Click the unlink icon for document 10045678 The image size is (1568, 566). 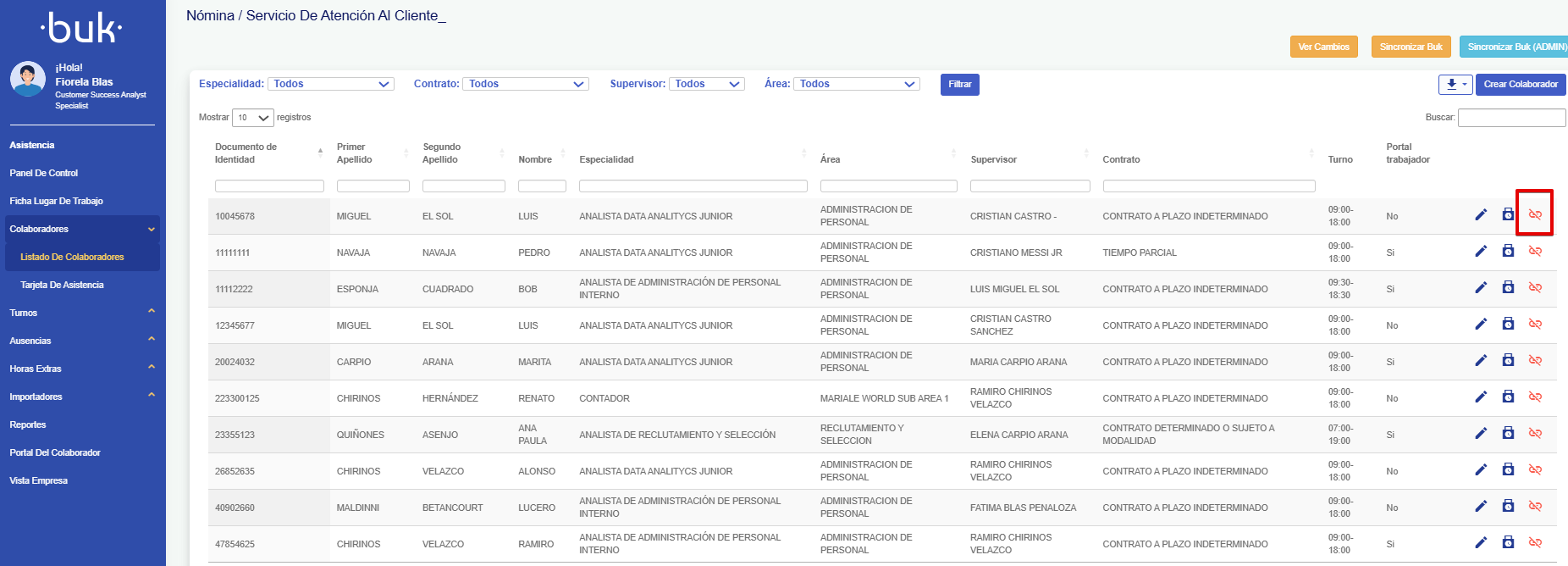tap(1535, 215)
